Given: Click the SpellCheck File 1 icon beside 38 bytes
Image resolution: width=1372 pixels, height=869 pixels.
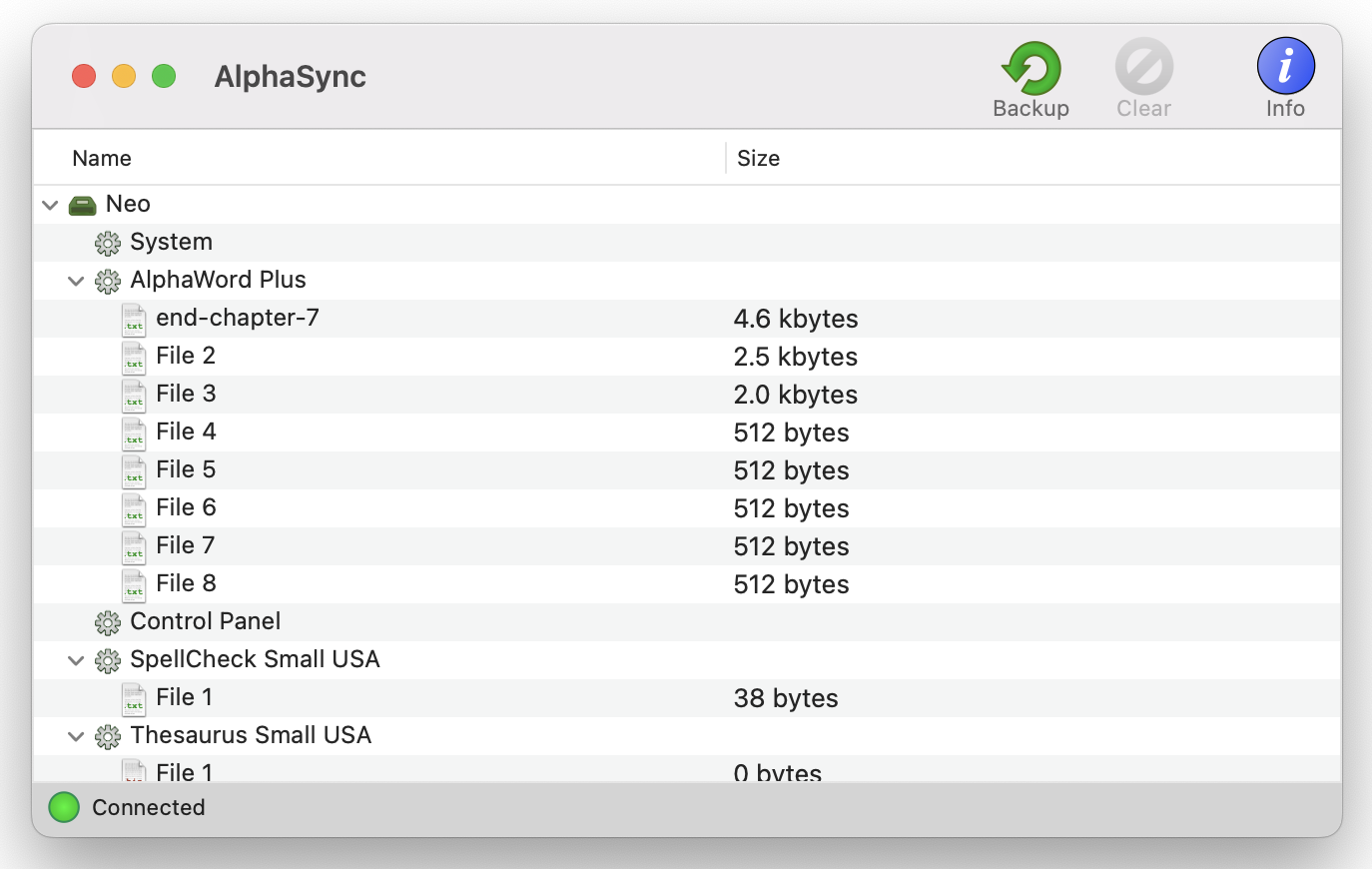Looking at the screenshot, I should pos(134,699).
